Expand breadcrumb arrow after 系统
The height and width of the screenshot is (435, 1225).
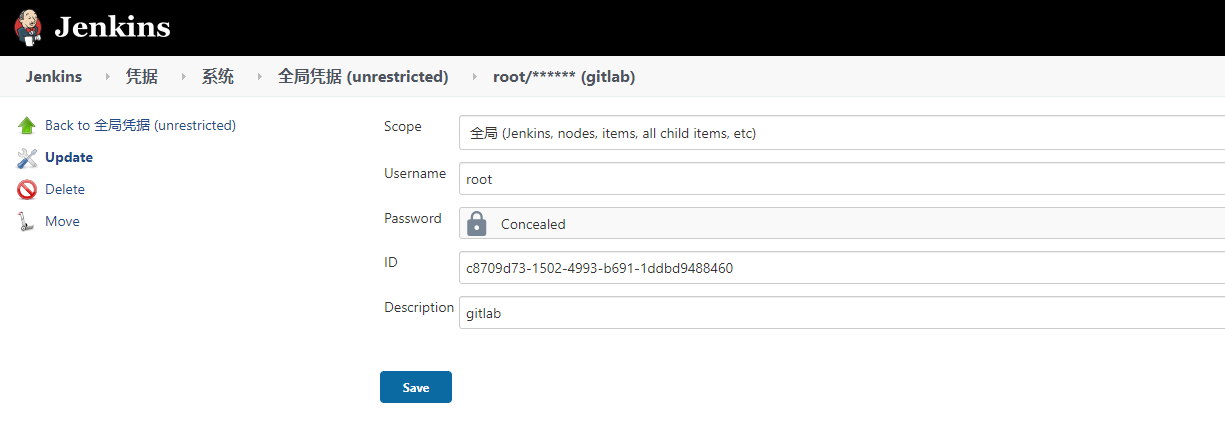click(260, 77)
